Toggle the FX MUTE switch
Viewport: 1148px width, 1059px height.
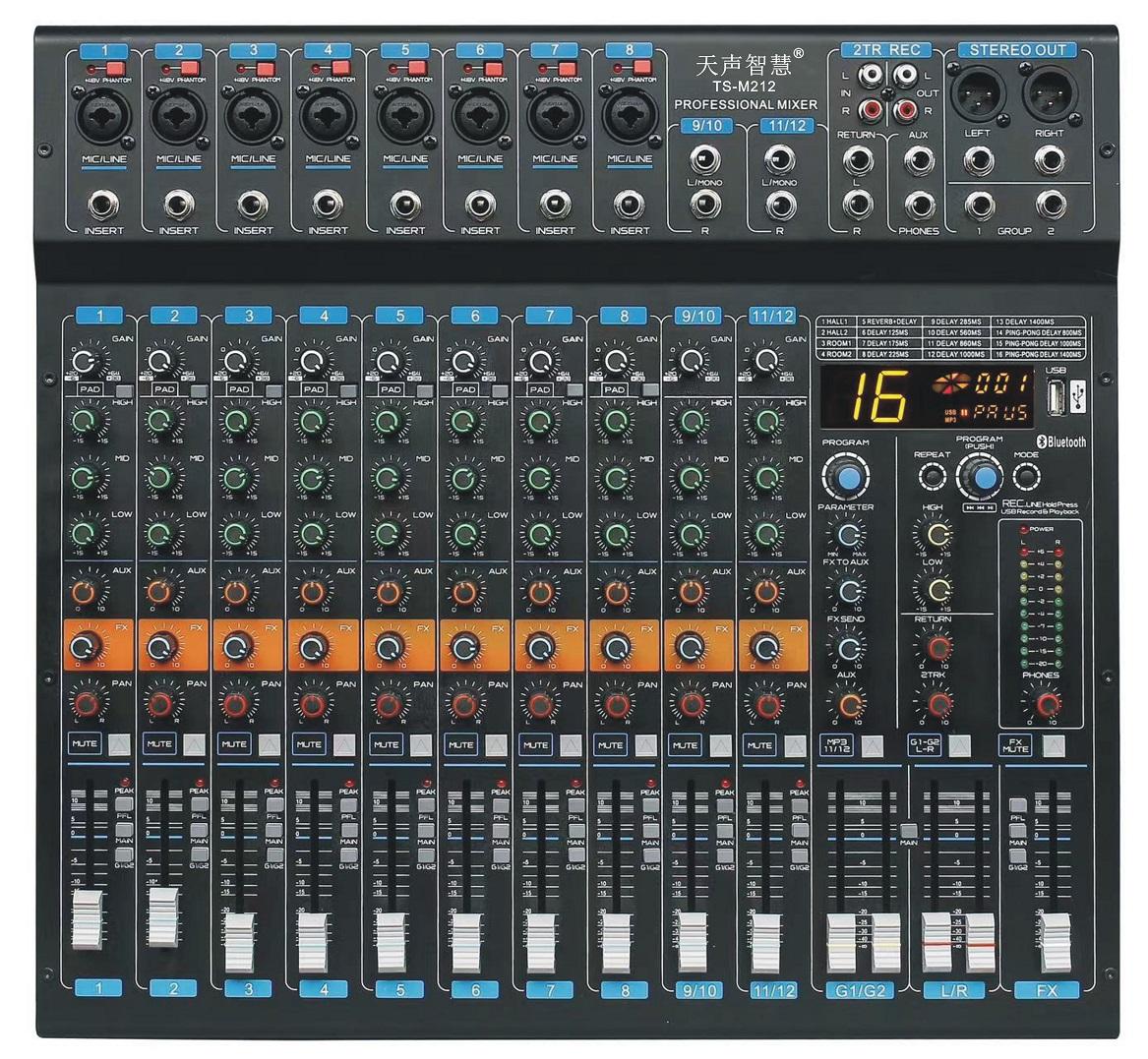coord(1055,745)
